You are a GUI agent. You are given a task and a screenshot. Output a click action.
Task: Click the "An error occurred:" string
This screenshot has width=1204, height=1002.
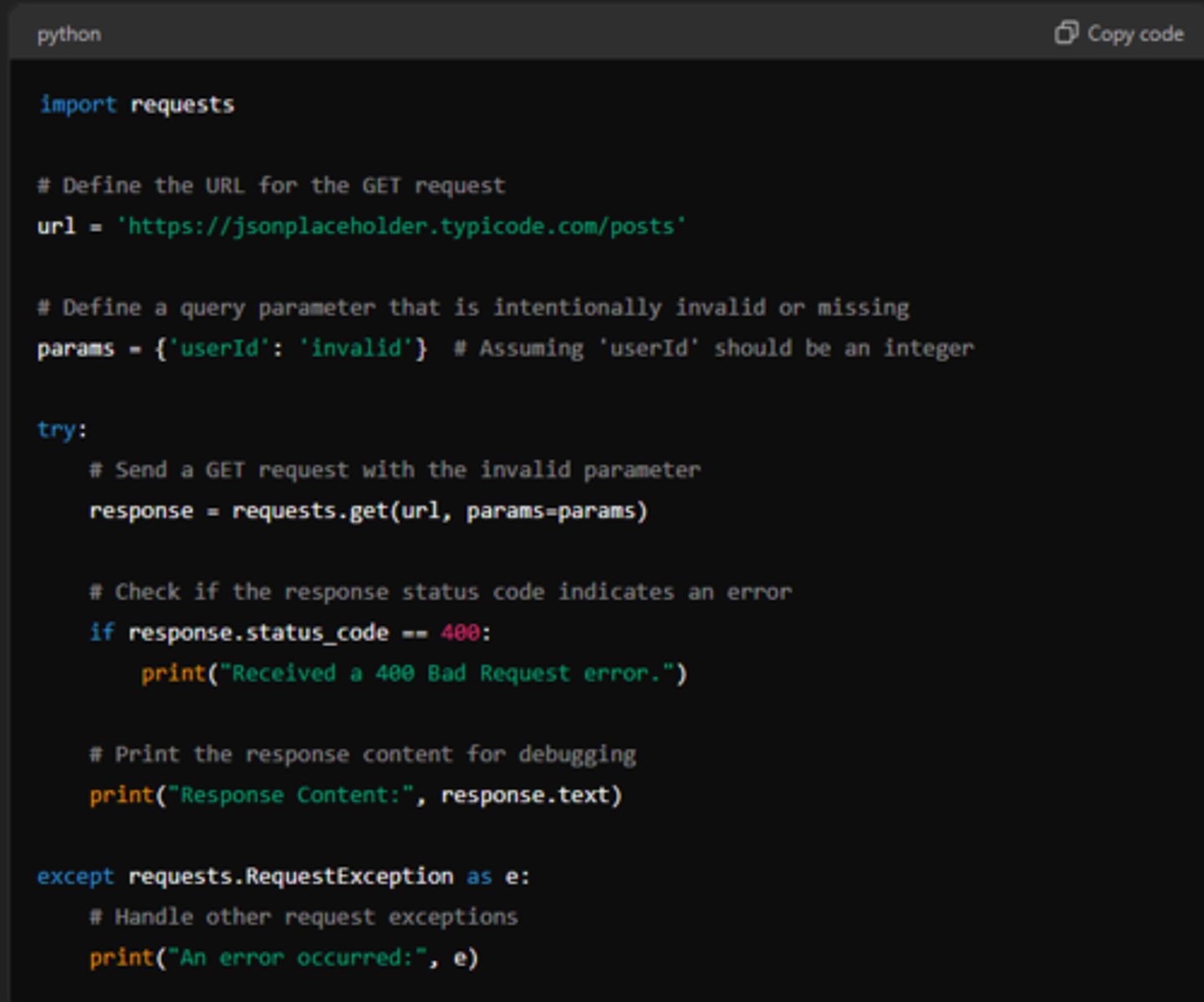tap(298, 958)
